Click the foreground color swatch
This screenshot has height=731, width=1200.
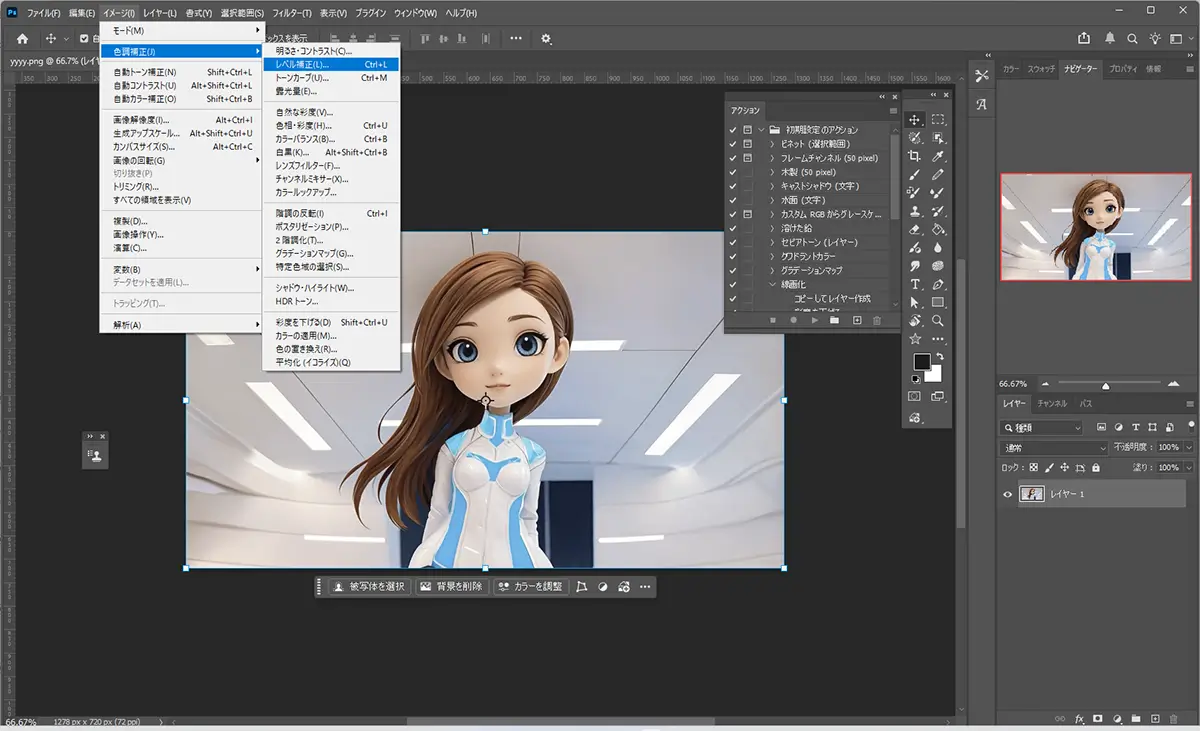921,362
